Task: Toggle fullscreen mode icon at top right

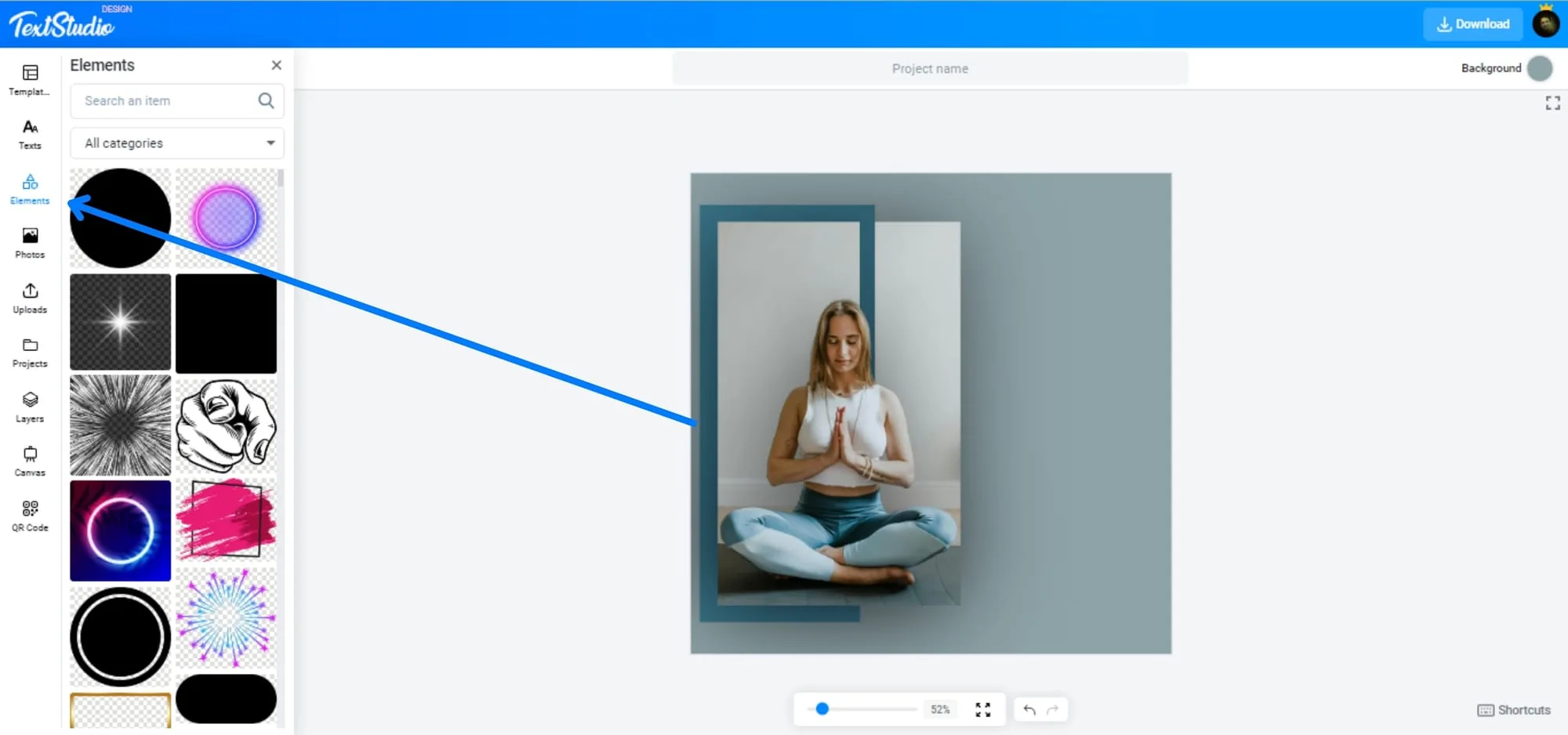Action: tap(1552, 103)
